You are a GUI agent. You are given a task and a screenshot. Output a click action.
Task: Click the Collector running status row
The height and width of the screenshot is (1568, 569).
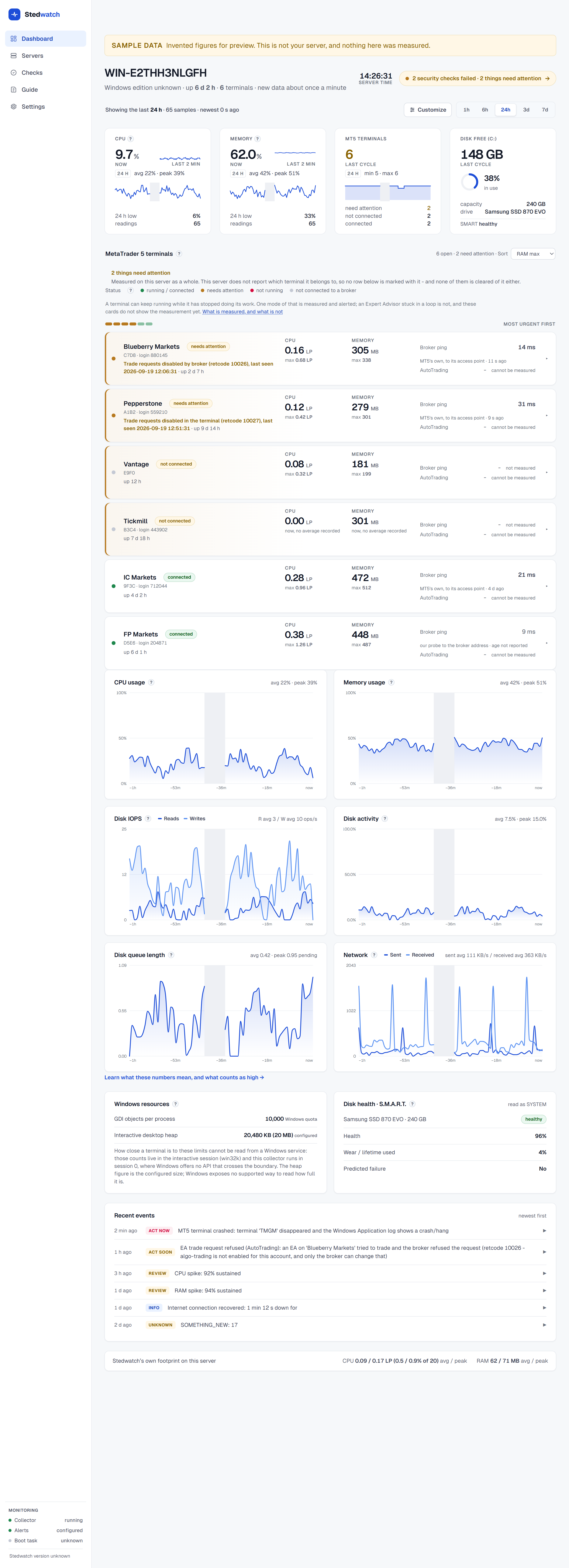pyautogui.click(x=46, y=1520)
